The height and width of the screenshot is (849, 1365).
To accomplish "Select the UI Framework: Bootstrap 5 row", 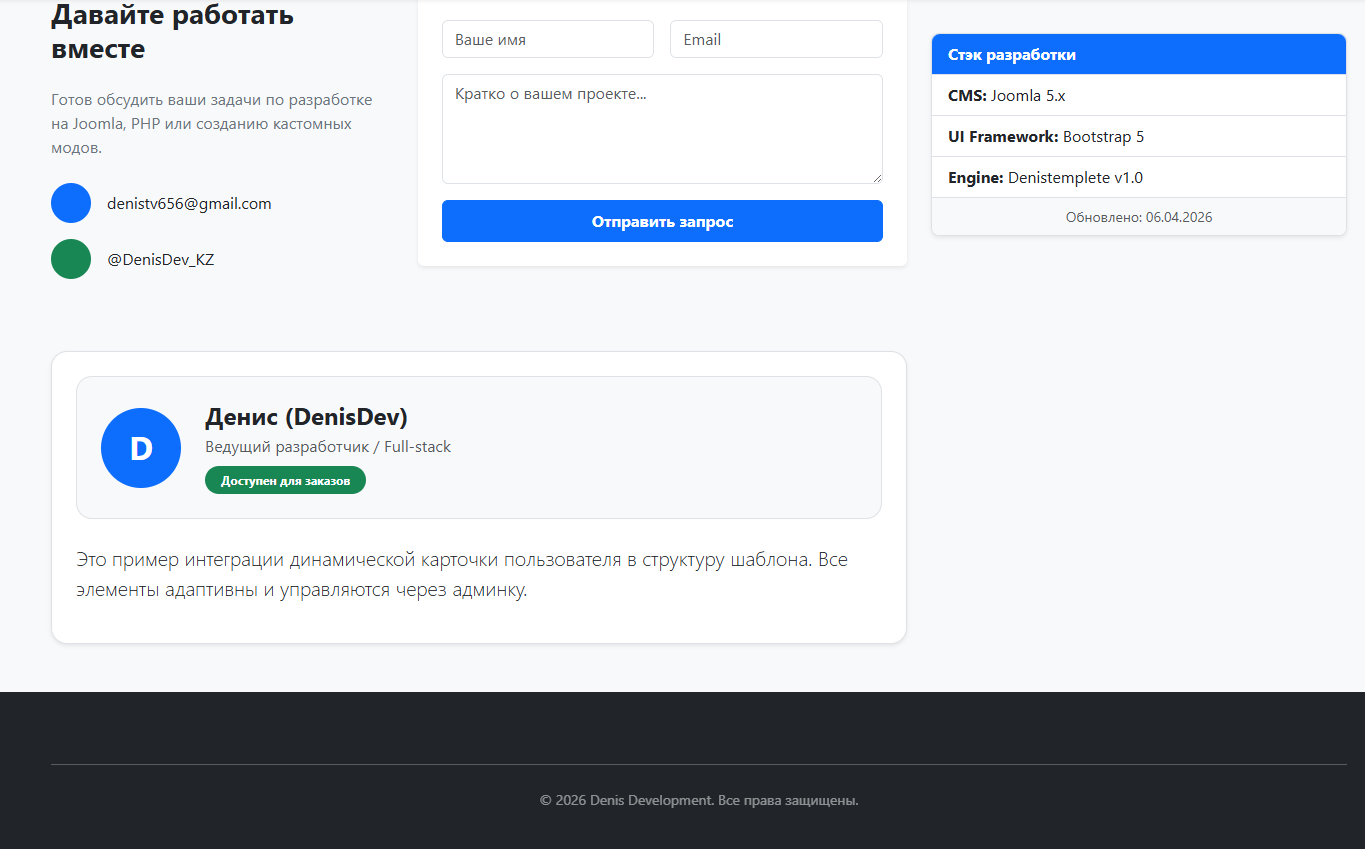I will pos(1139,137).
